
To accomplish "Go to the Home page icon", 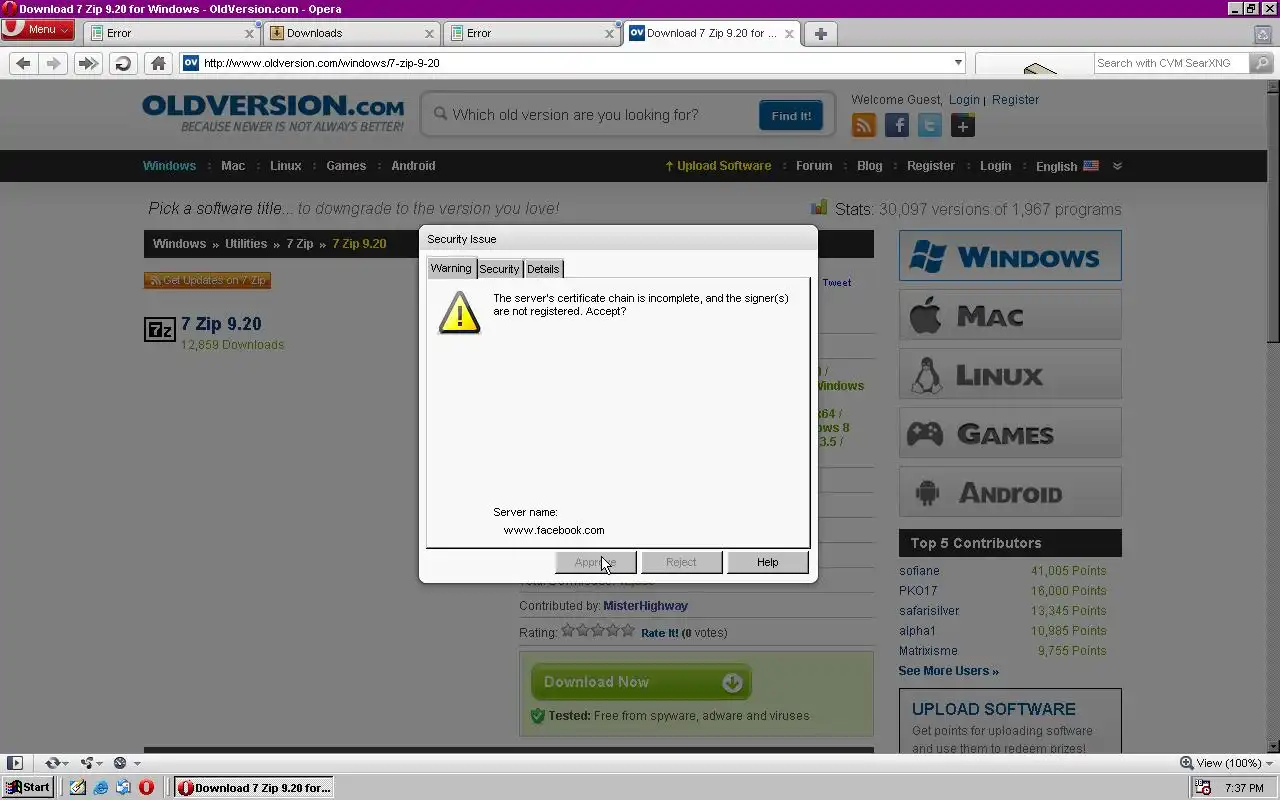I will (158, 63).
